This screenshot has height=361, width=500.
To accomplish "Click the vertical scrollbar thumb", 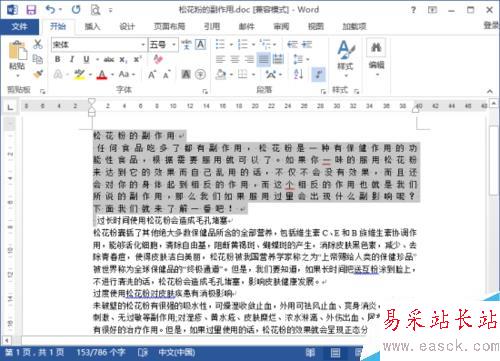I will (x=495, y=160).
